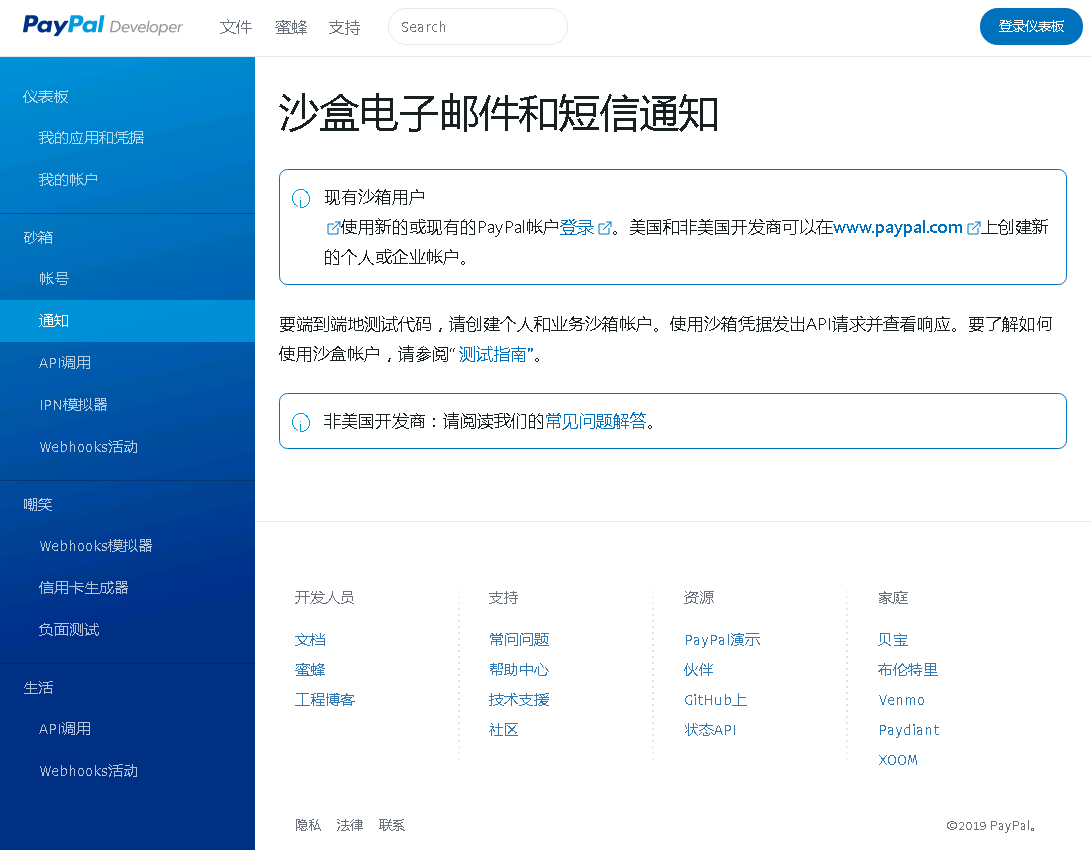Click external link icon before 使用新的或现有的
This screenshot has width=1091, height=850.
pos(333,227)
